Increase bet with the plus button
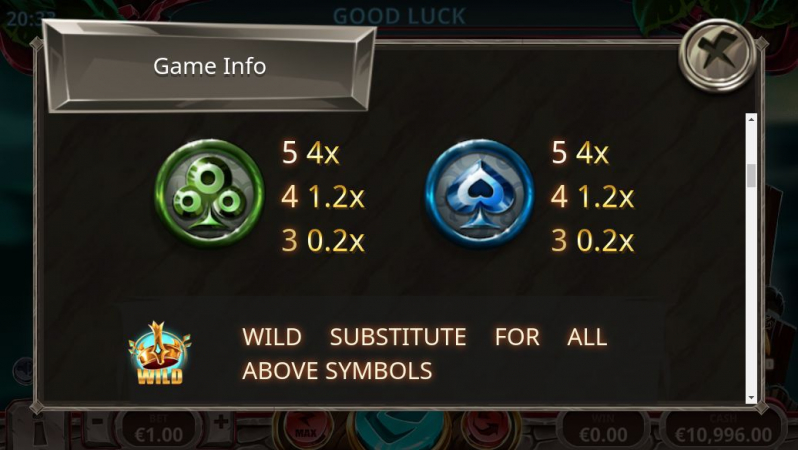 221,423
